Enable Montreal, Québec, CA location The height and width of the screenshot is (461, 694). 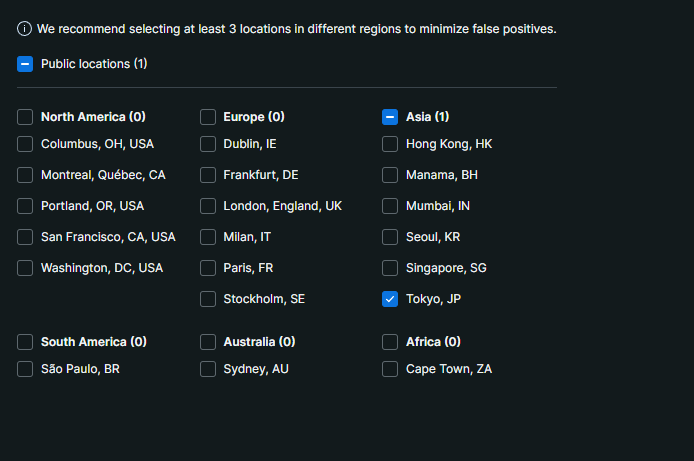[x=25, y=175]
